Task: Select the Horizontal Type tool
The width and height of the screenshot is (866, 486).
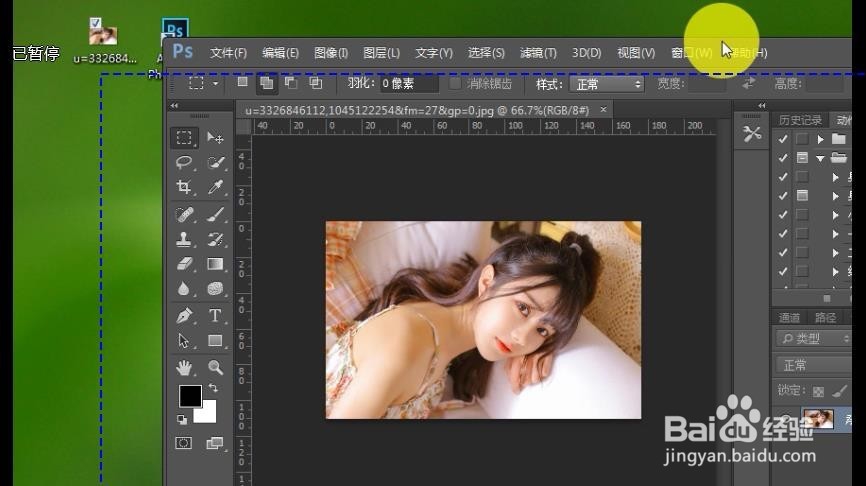Action: (x=215, y=315)
